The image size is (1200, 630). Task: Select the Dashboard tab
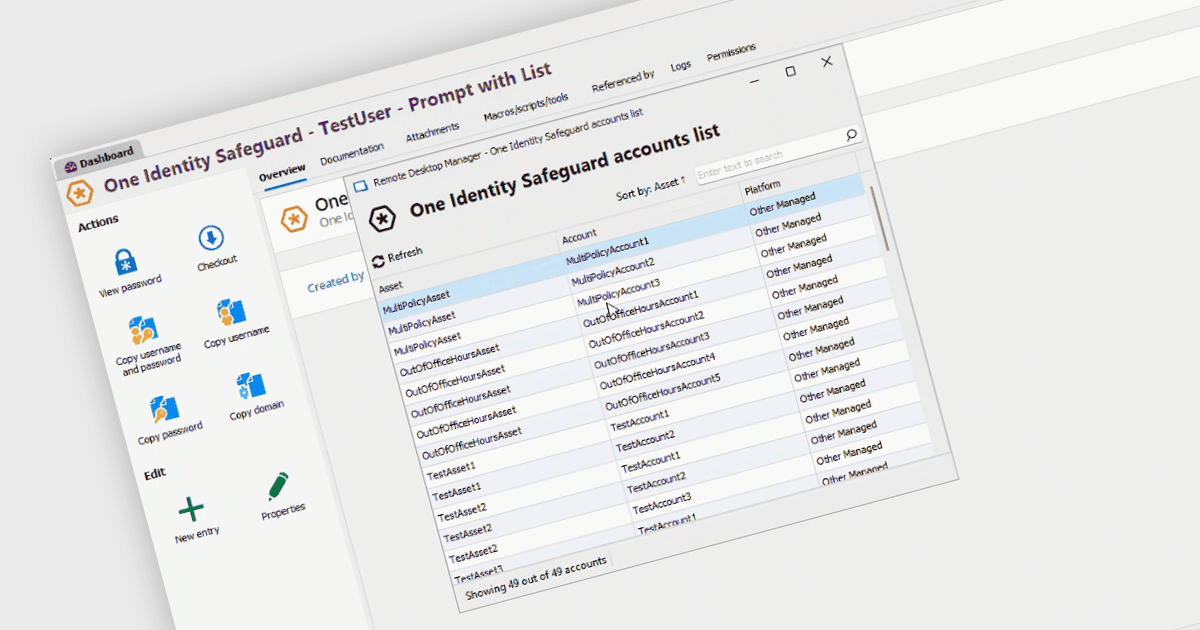click(98, 159)
